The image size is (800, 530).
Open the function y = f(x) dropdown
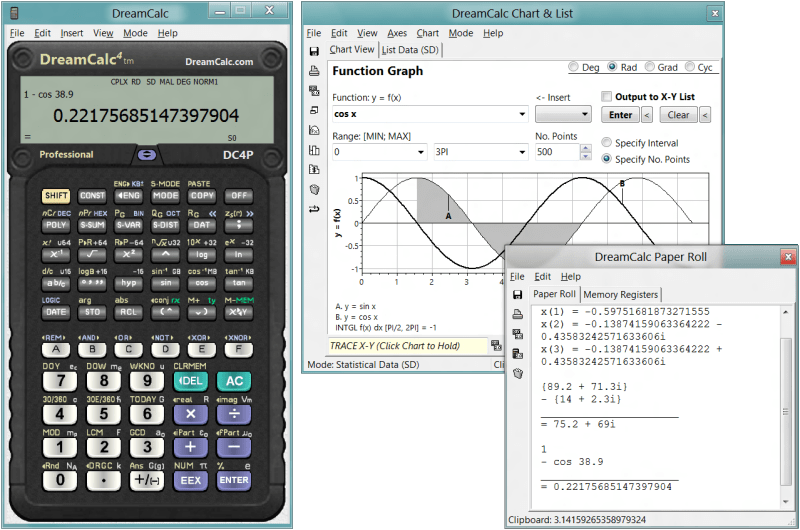point(522,114)
